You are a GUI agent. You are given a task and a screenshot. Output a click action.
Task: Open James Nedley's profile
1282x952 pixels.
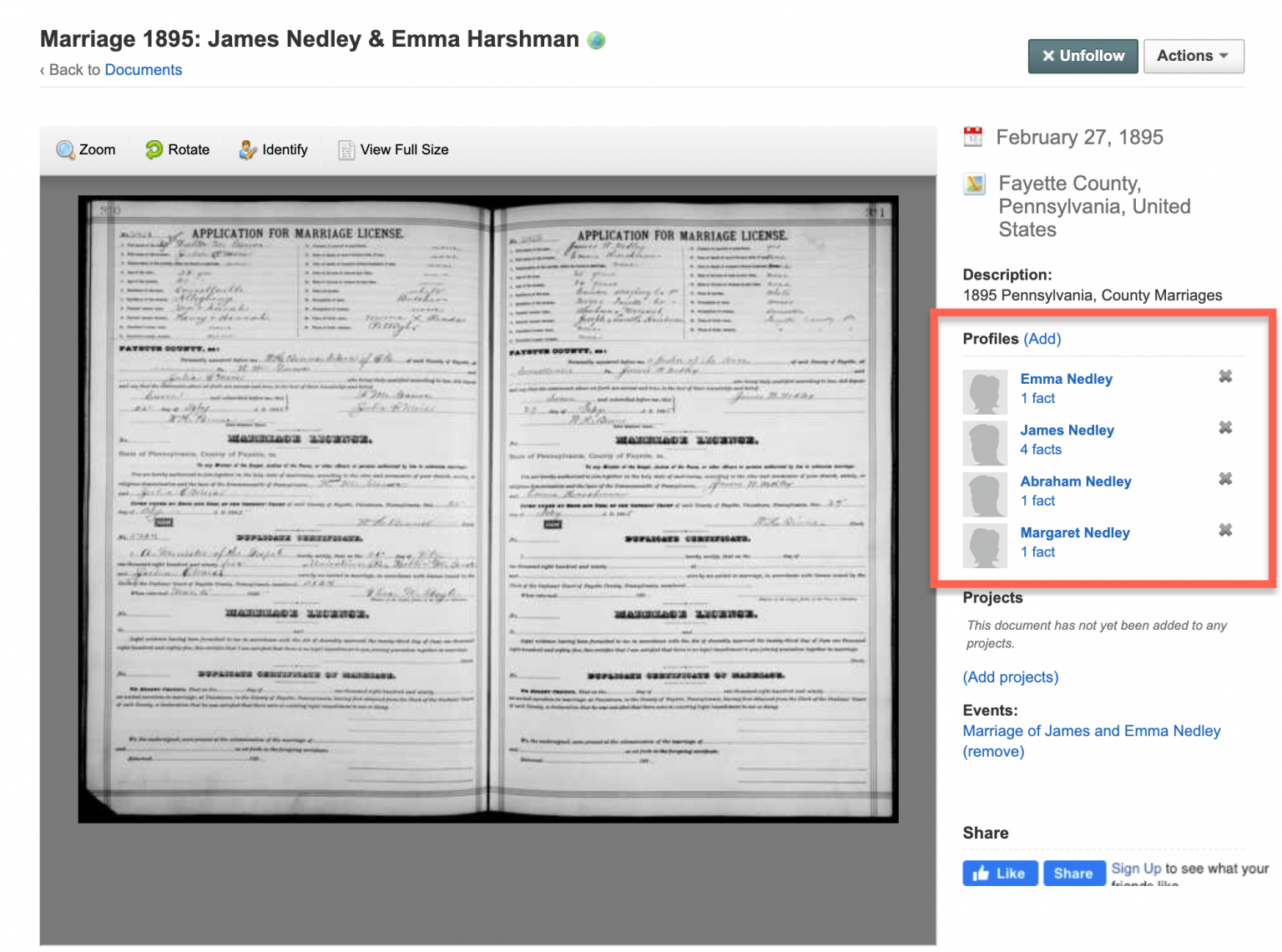pos(1067,430)
